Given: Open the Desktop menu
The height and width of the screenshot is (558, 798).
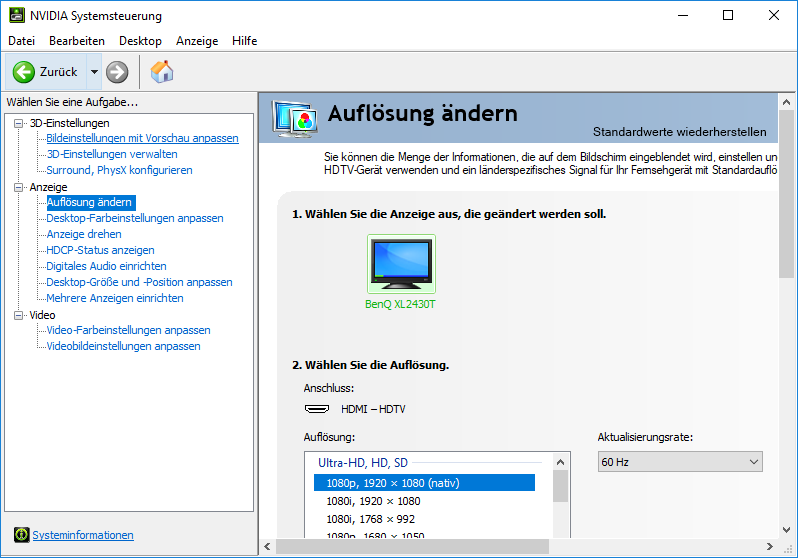Looking at the screenshot, I should click(x=140, y=41).
